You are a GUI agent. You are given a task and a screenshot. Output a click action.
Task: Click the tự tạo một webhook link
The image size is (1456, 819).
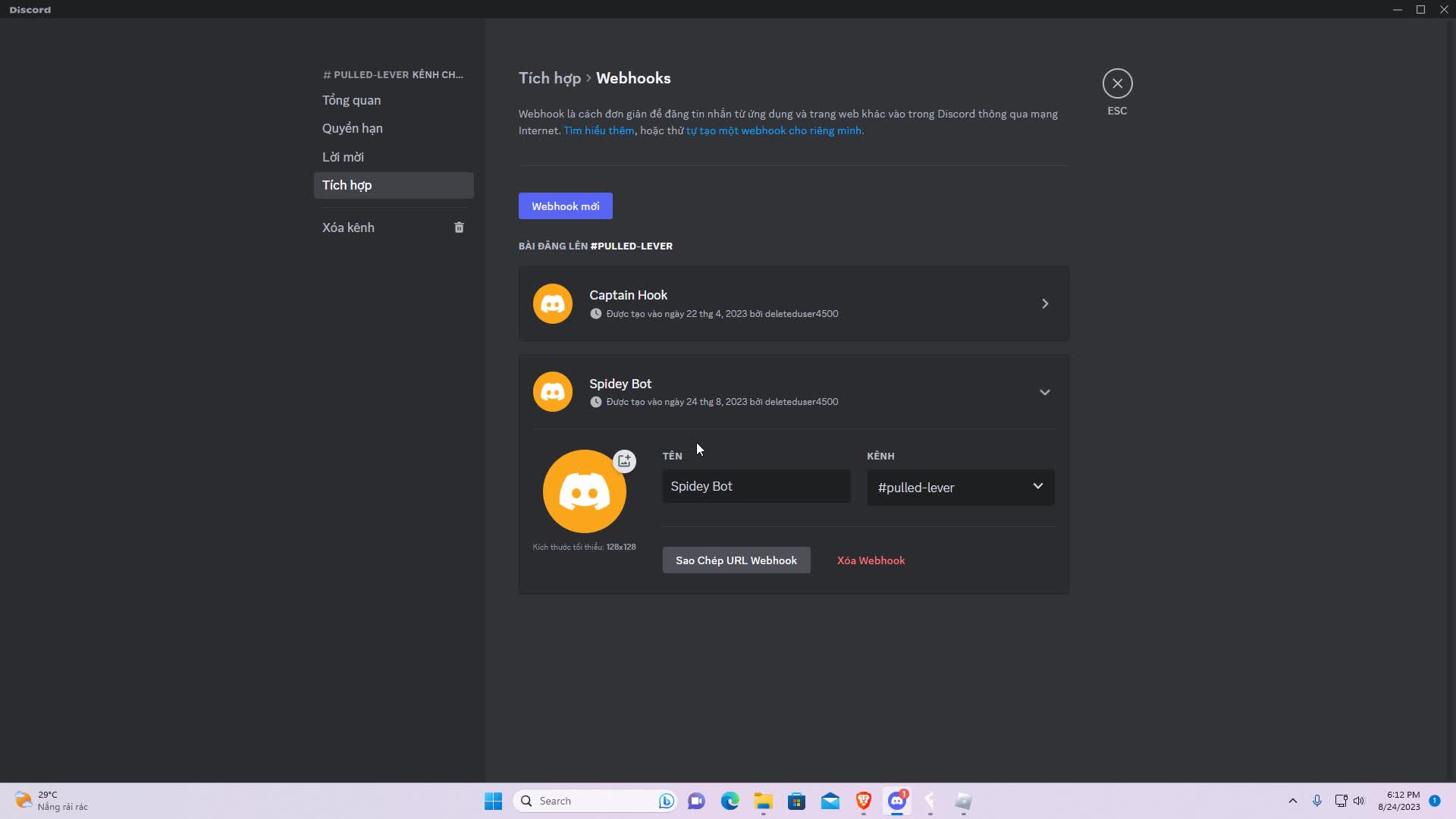(x=774, y=130)
